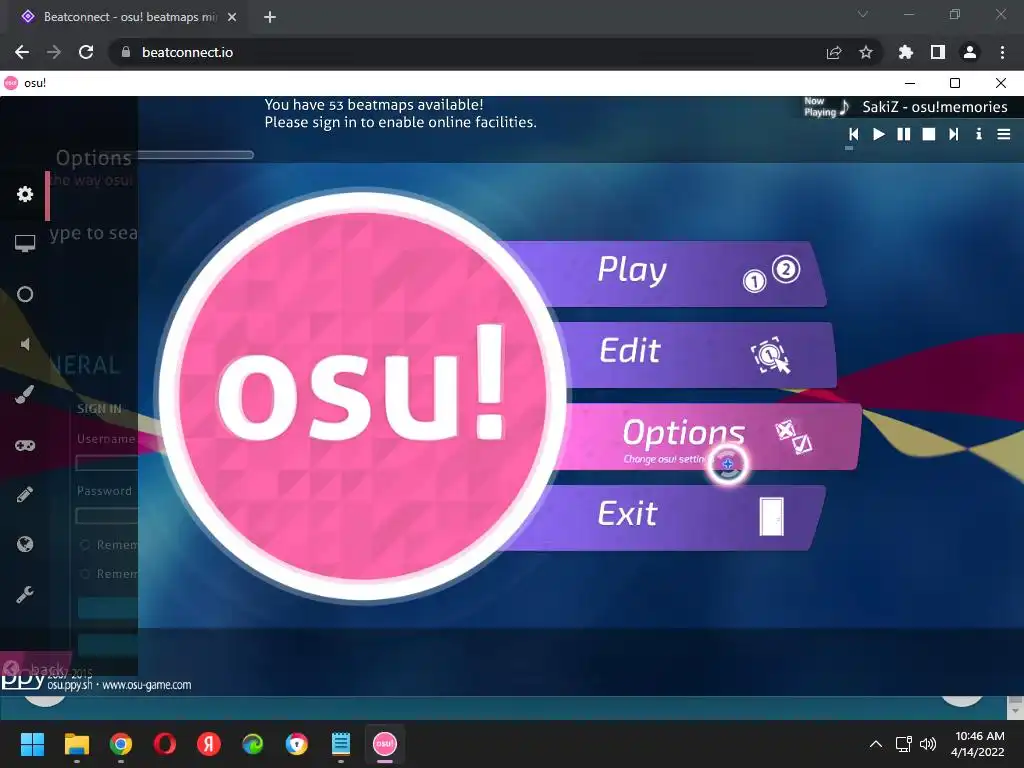Open the Audio speaker section icon
The height and width of the screenshot is (768, 1024).
click(x=25, y=344)
